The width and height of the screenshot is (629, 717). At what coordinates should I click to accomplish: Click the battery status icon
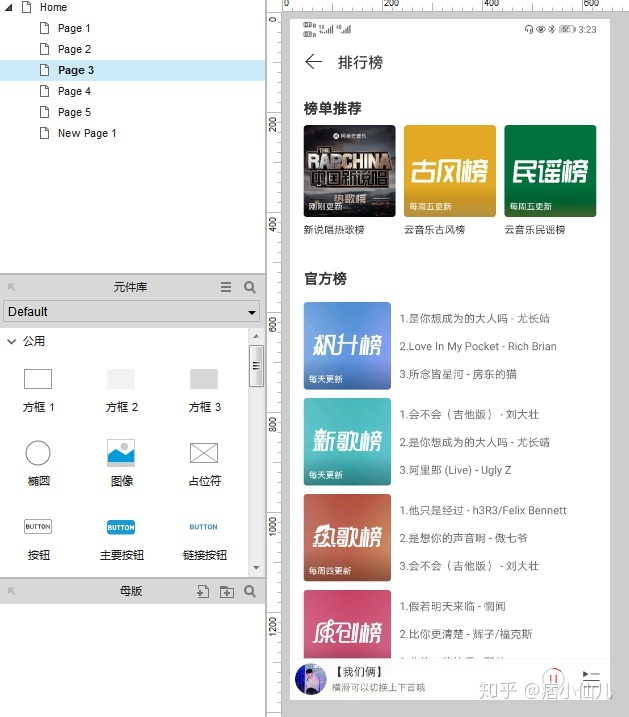pos(567,30)
